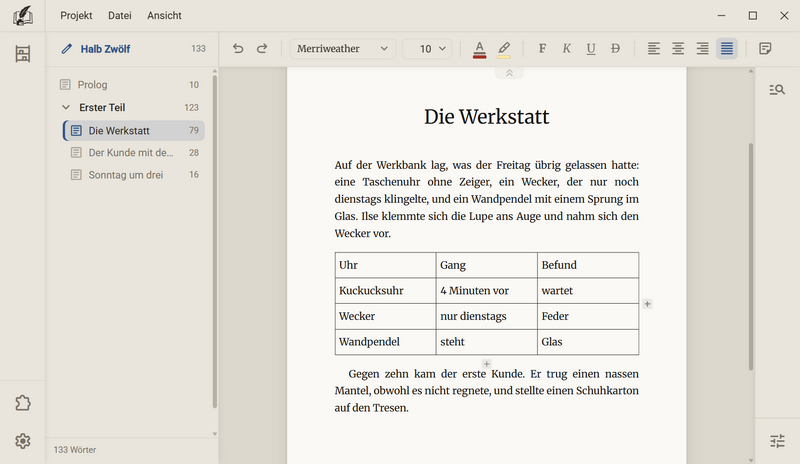Click the editor vertical scrollbar thumb

(x=751, y=257)
